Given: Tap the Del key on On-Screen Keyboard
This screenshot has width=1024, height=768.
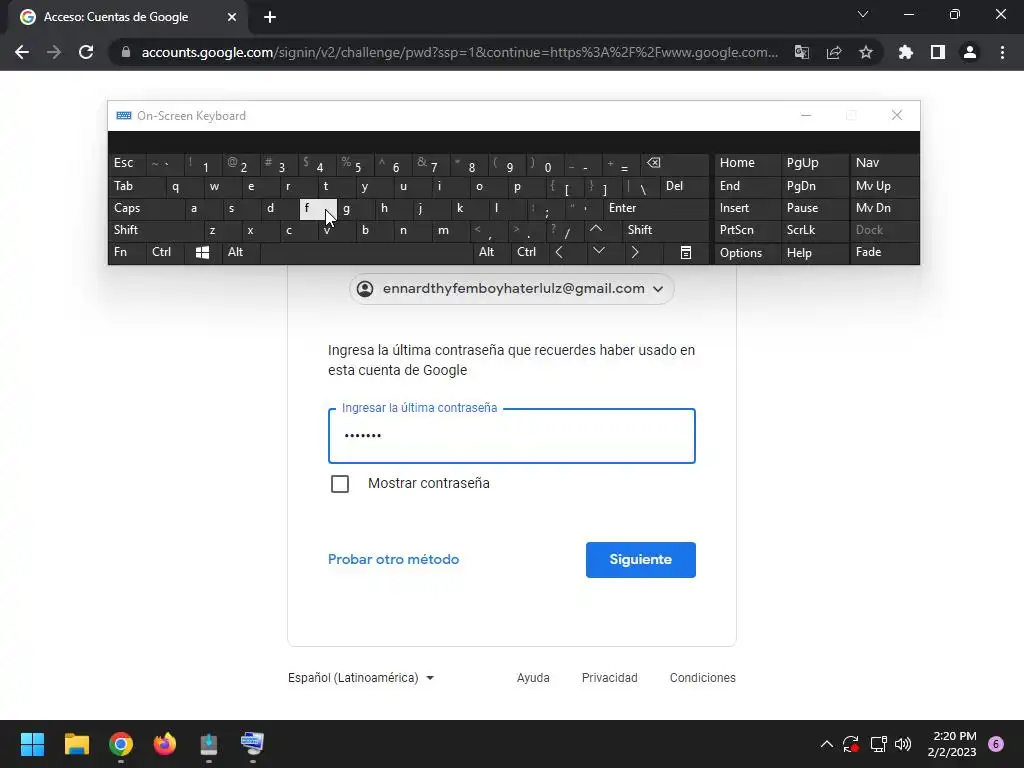Looking at the screenshot, I should (684, 186).
